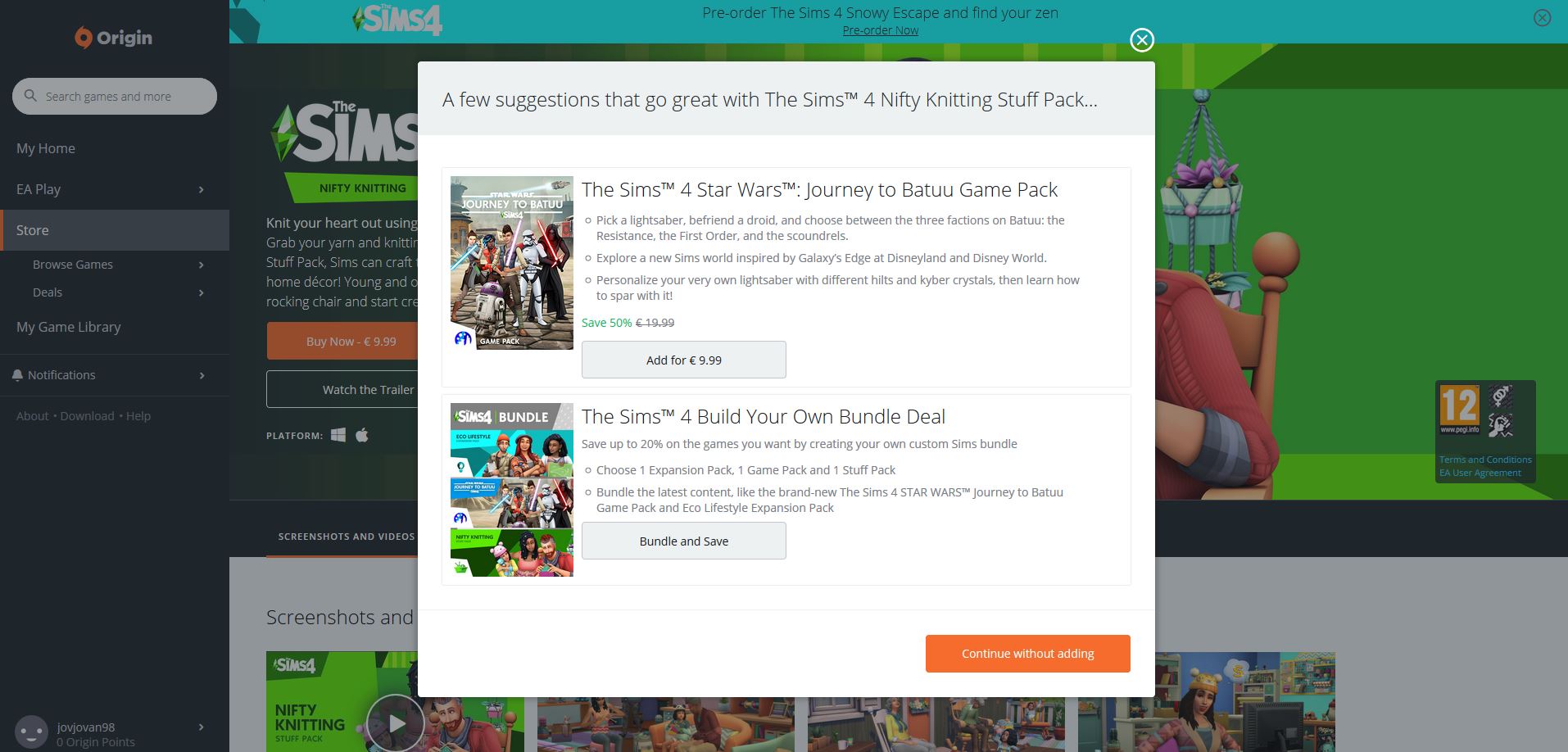1568x752 pixels.
Task: Add Journey to Batuu for € 9.99
Action: point(684,360)
